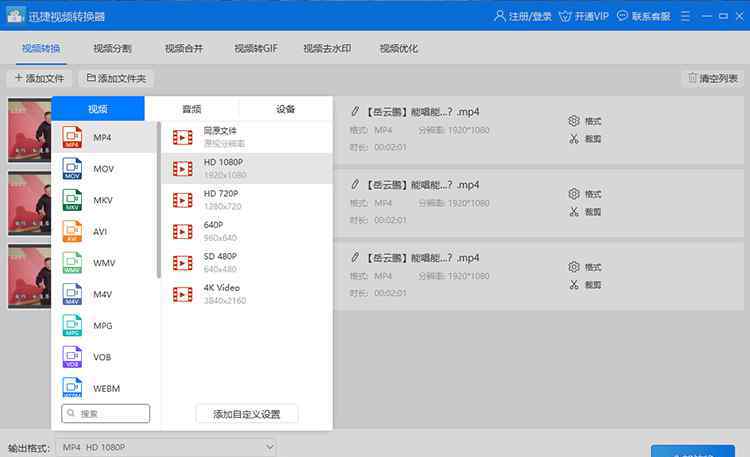Click the 格式 label of second video
Image resolution: width=750 pixels, height=457 pixels.
tap(593, 194)
